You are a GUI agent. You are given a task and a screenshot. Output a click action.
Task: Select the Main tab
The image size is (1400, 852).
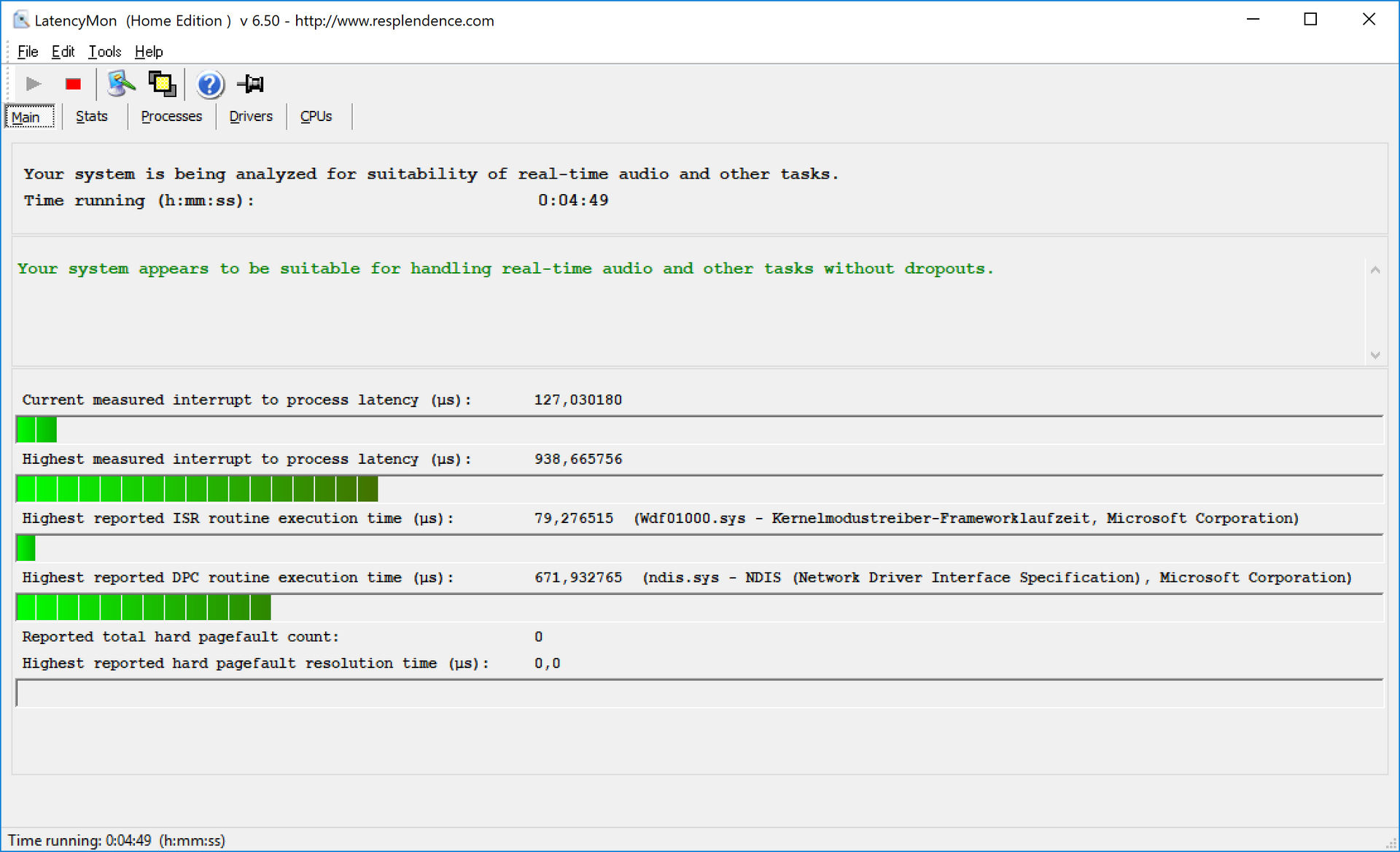[x=26, y=117]
